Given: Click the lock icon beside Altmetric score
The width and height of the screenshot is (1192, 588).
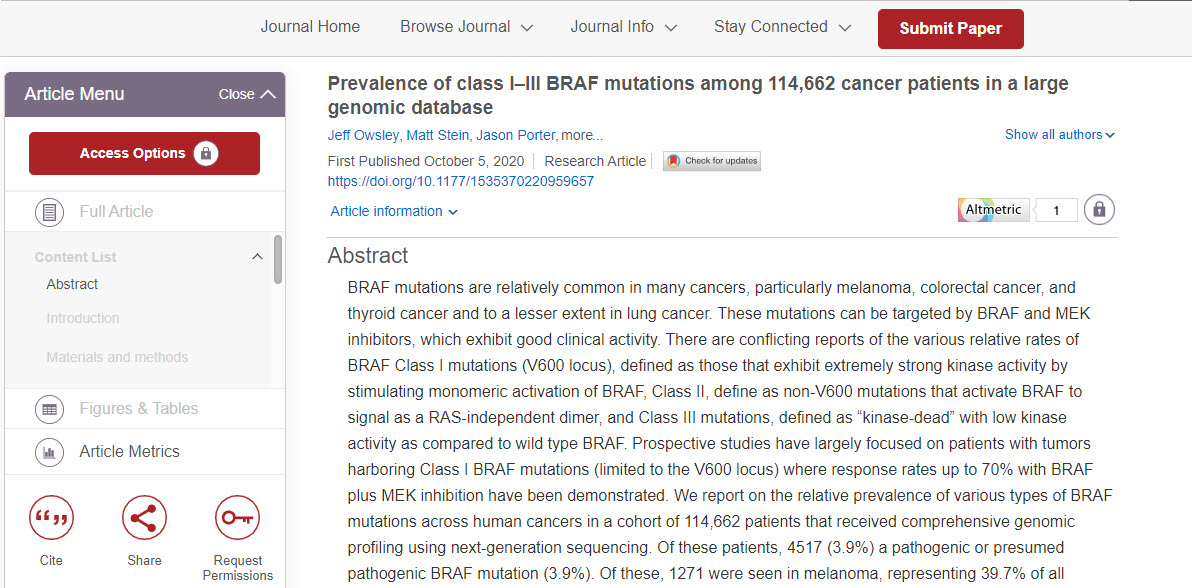Looking at the screenshot, I should pyautogui.click(x=1099, y=209).
